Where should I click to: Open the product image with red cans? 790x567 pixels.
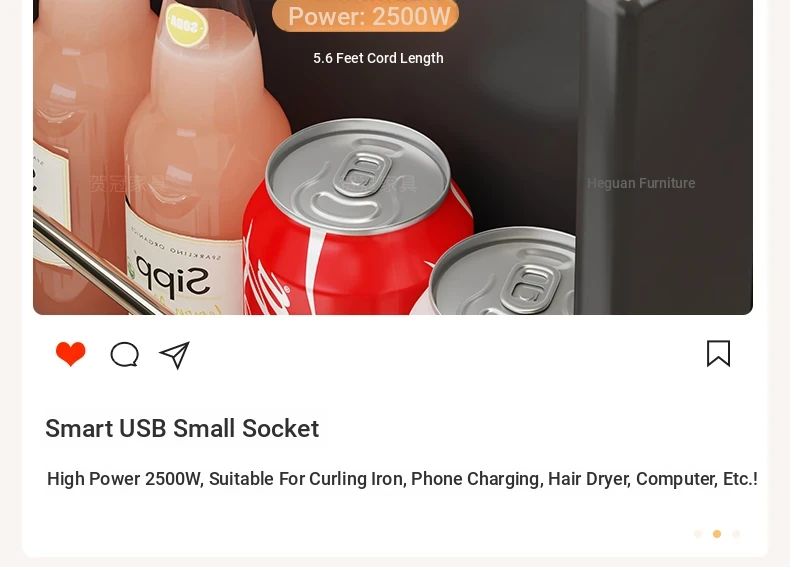click(393, 157)
